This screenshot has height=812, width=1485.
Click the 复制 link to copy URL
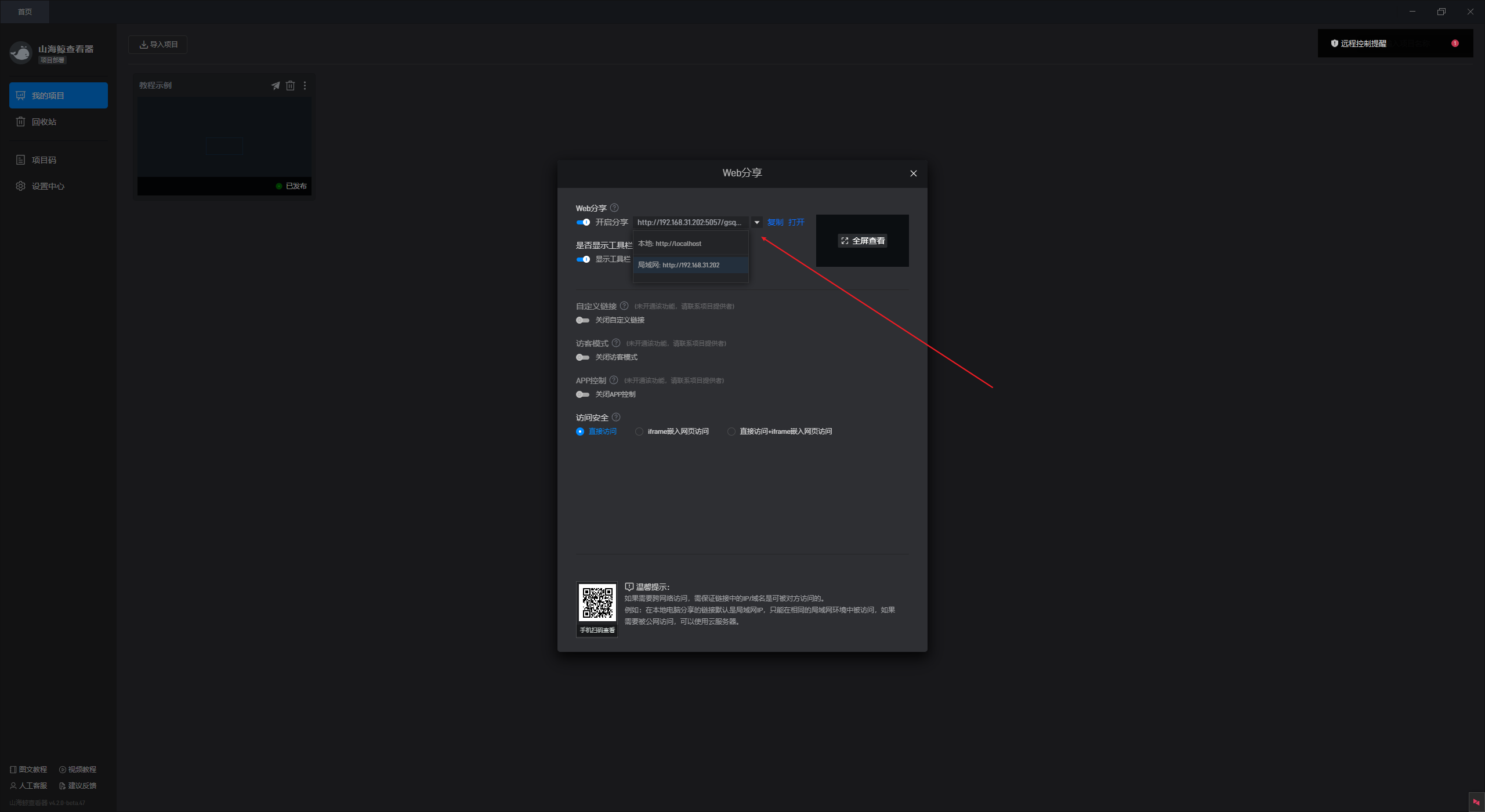pos(775,222)
